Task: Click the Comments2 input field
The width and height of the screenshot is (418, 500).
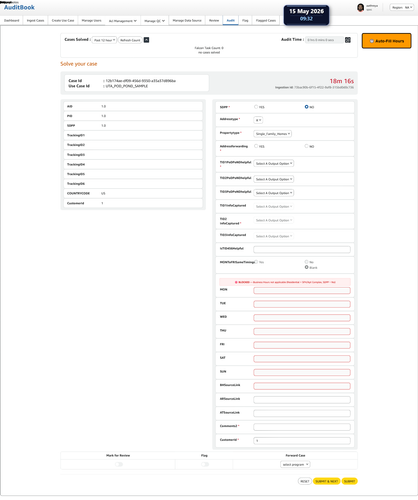Action: [302, 427]
